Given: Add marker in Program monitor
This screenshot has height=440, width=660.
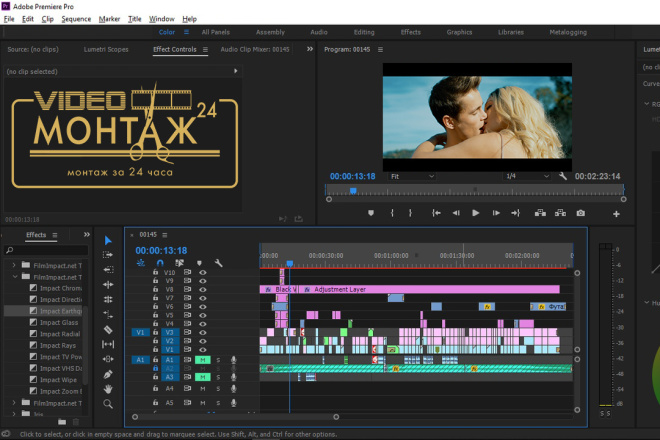Looking at the screenshot, I should tap(371, 213).
